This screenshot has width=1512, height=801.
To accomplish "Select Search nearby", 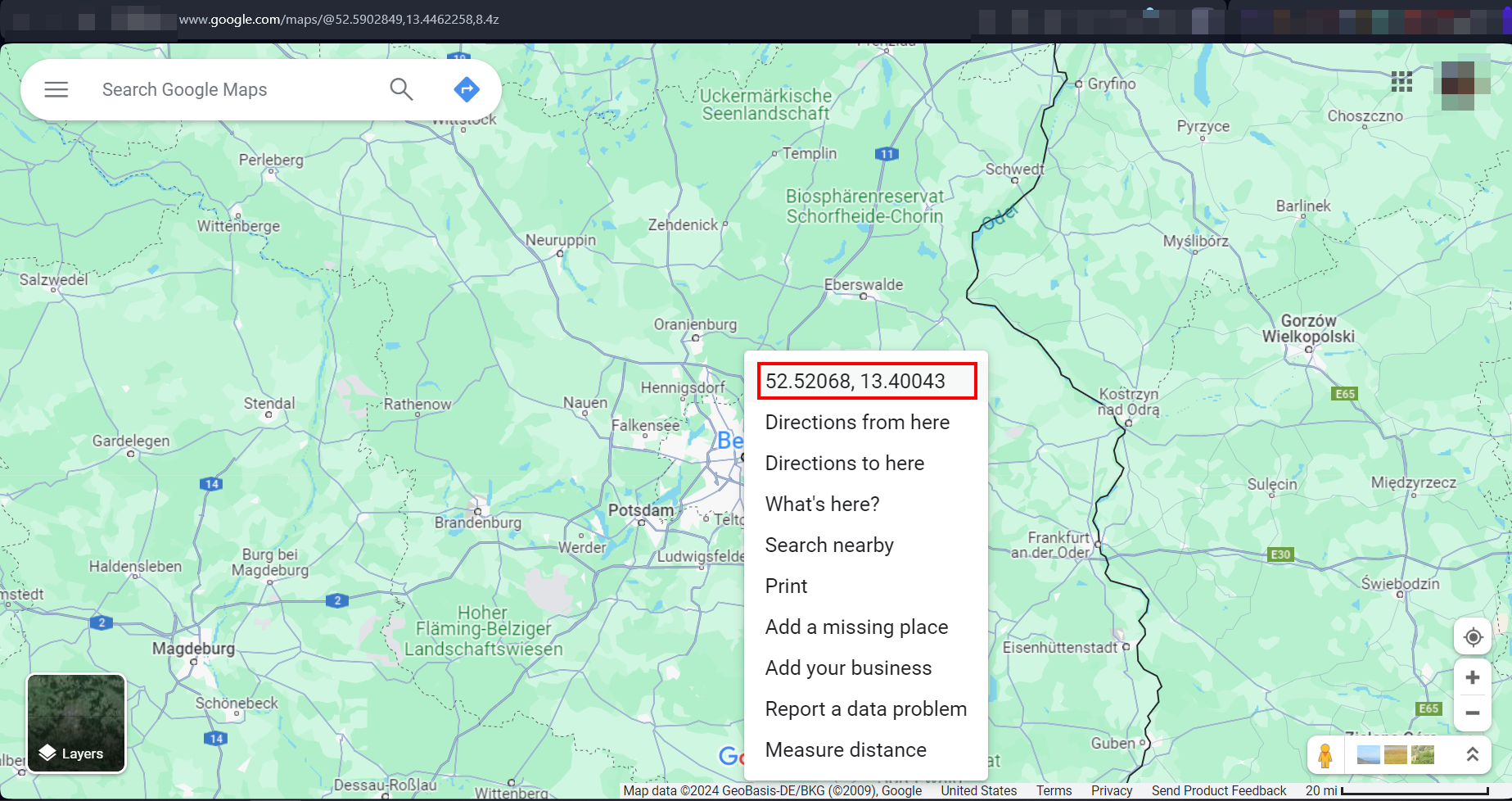I will pos(865,545).
